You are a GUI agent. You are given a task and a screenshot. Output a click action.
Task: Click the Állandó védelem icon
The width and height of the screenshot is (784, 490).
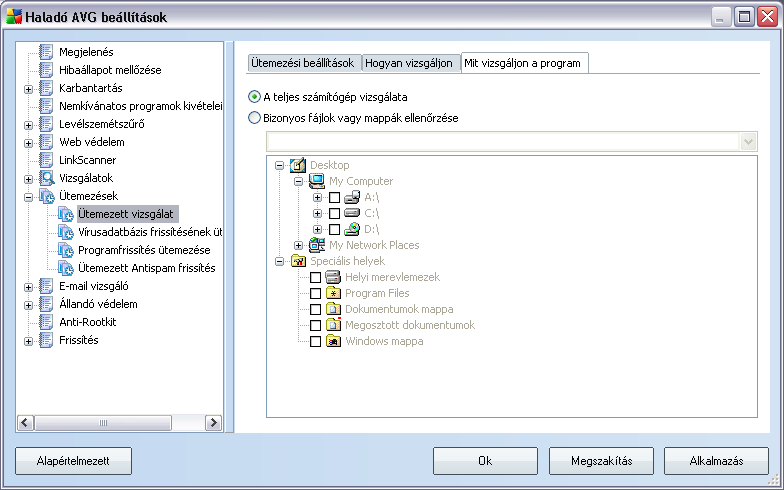[46, 304]
